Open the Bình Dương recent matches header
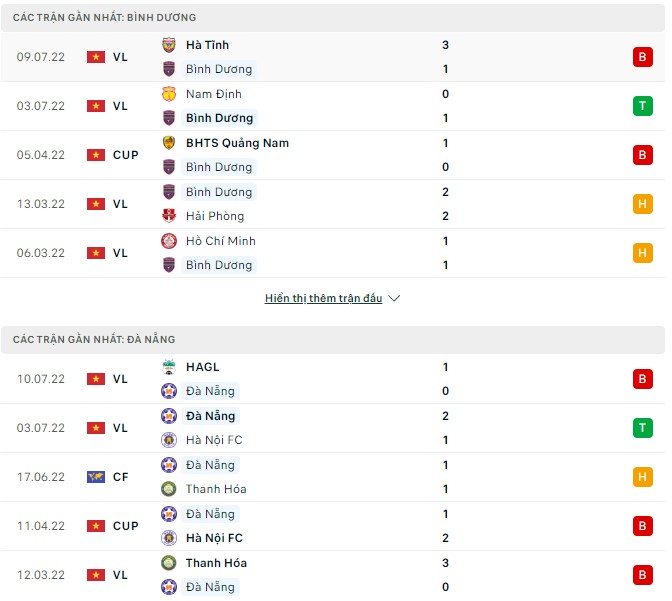This screenshot has height=601, width=672. click(104, 18)
